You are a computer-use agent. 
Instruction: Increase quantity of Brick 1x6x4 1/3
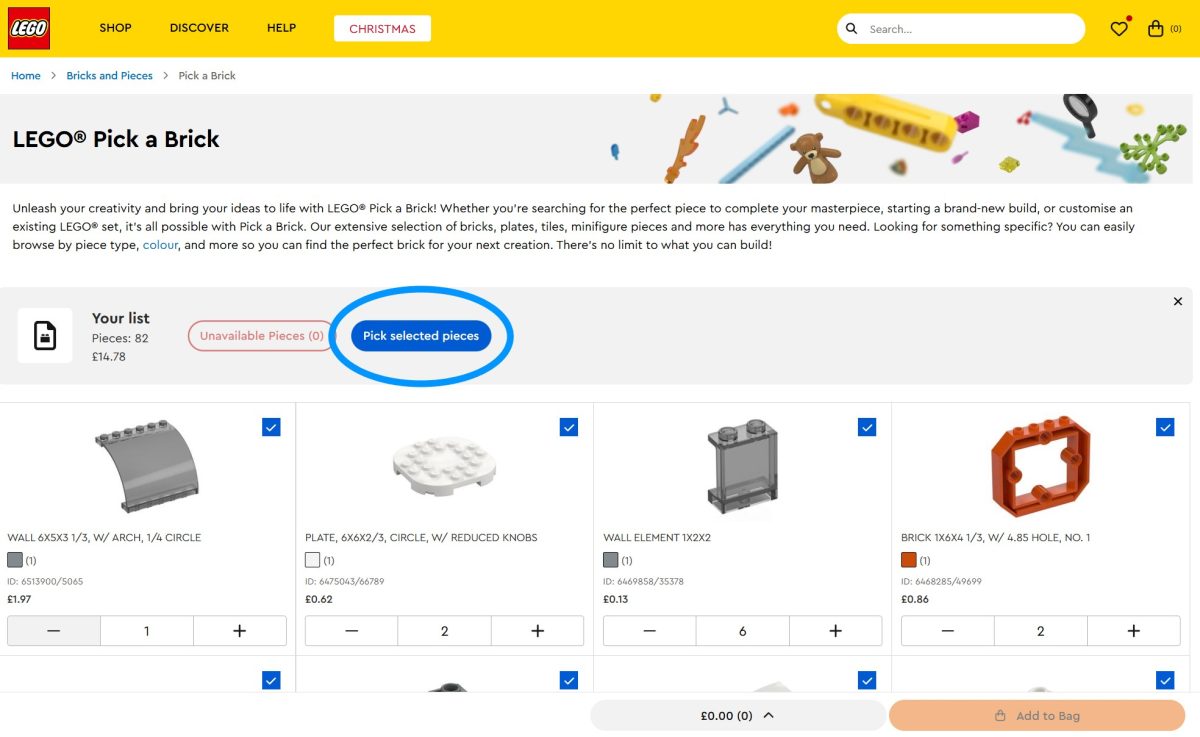[x=1134, y=631]
